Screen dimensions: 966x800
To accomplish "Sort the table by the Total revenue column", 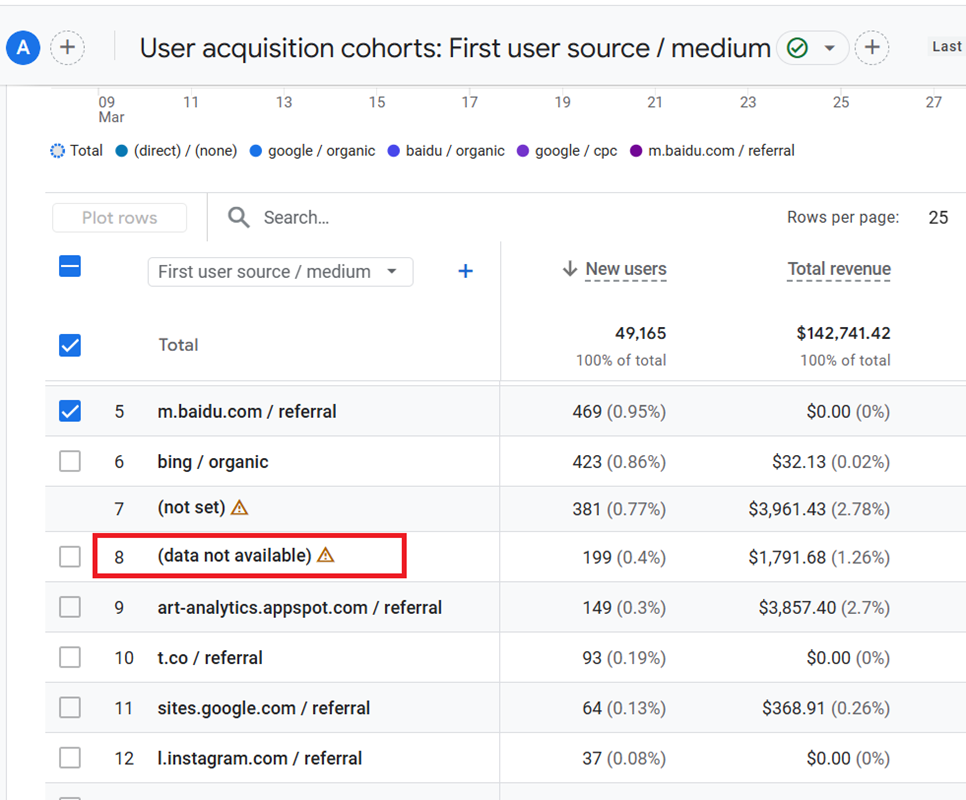I will pos(838,269).
